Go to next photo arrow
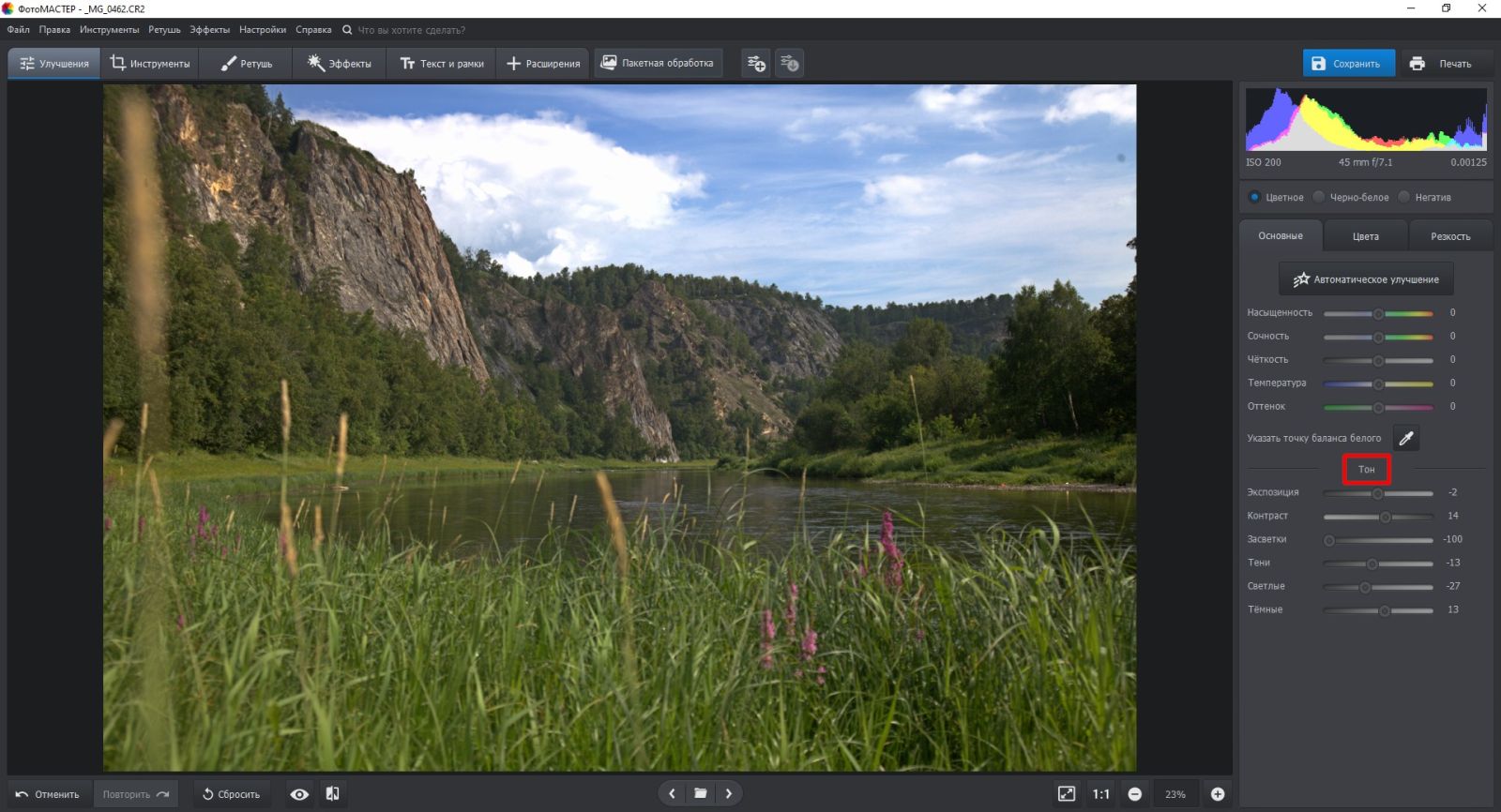This screenshot has height=812, width=1501. pyautogui.click(x=729, y=793)
